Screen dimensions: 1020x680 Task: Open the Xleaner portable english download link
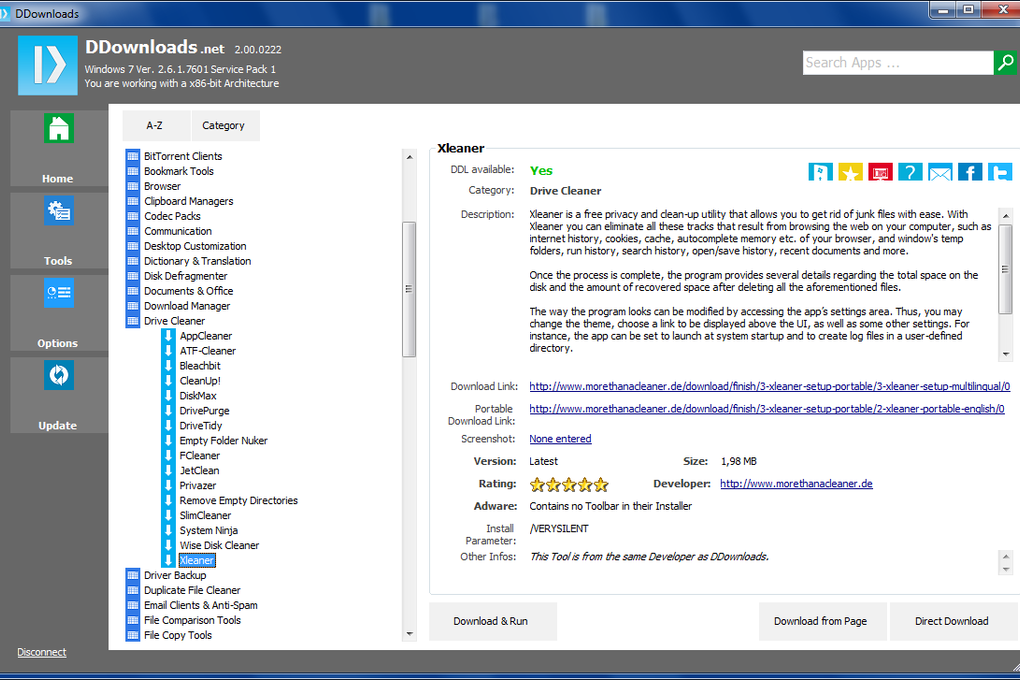[767, 409]
